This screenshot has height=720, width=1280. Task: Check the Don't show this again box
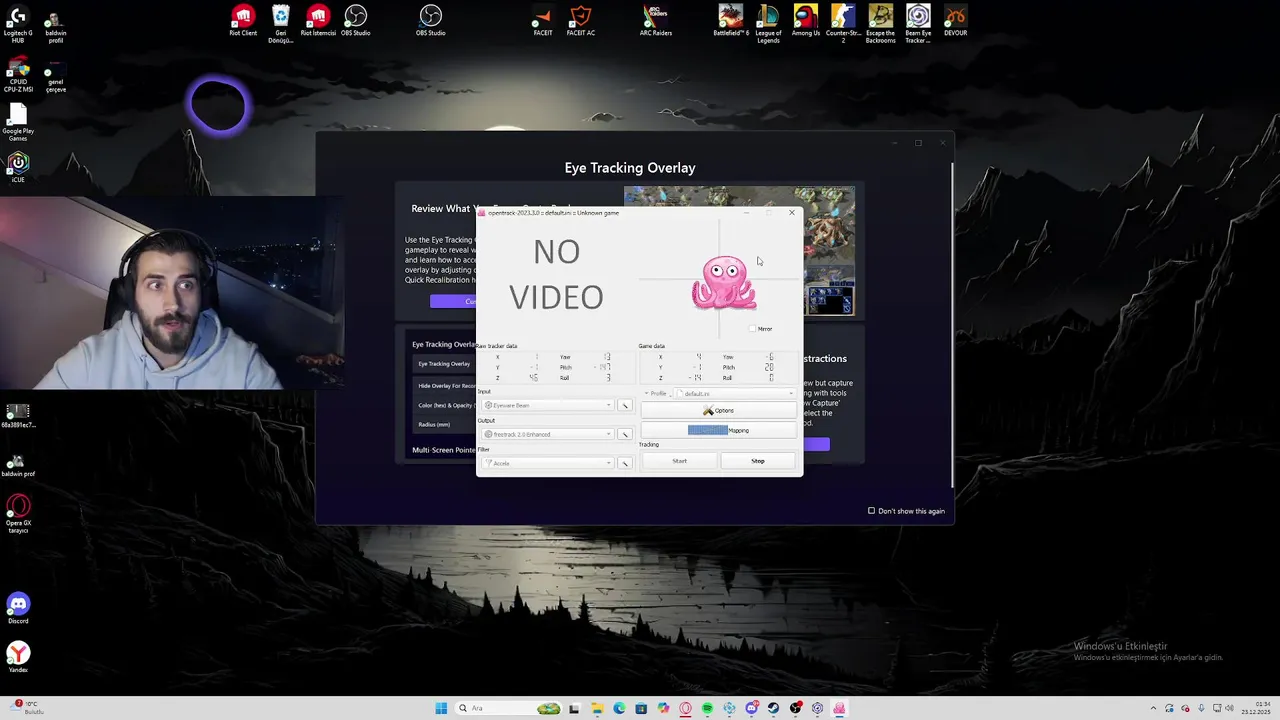coord(871,511)
